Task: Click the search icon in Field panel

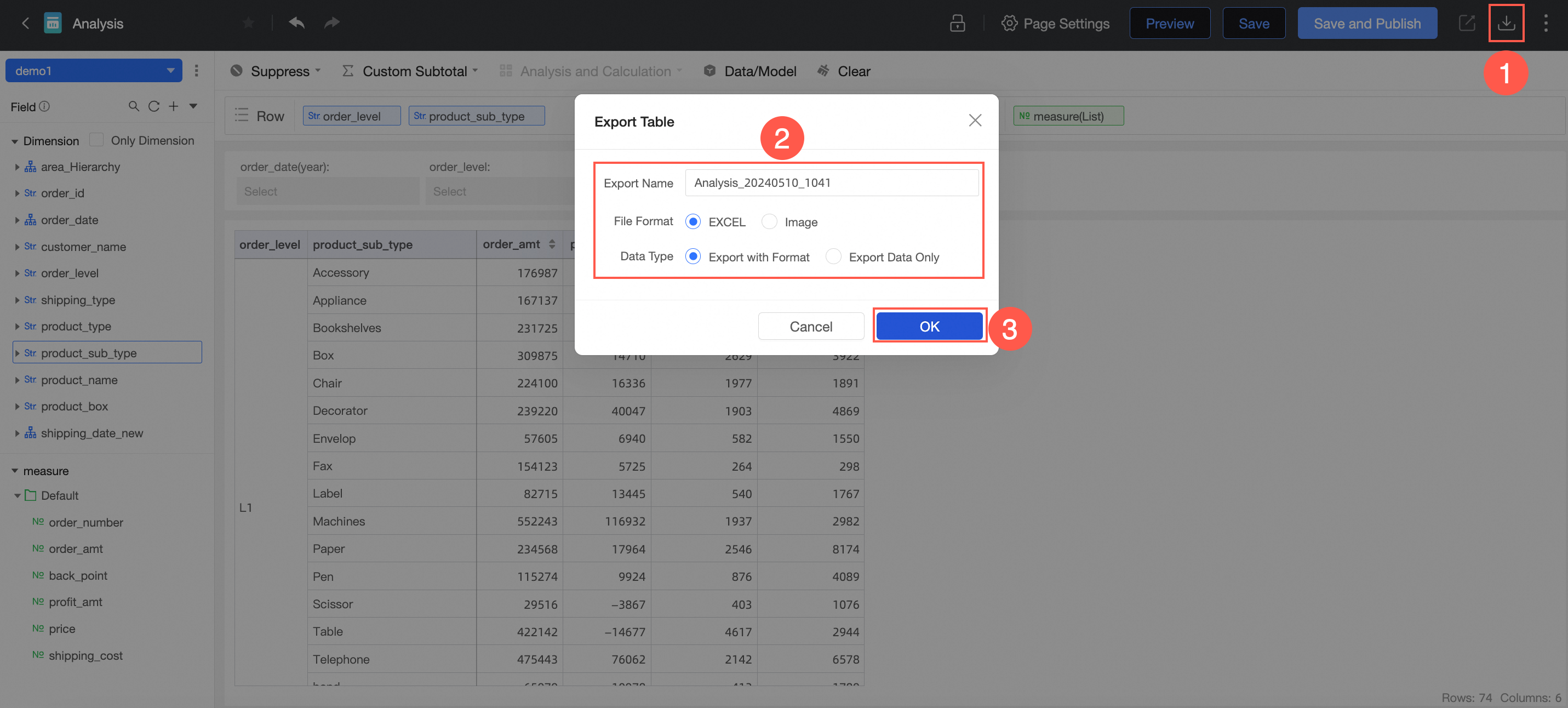Action: (133, 106)
